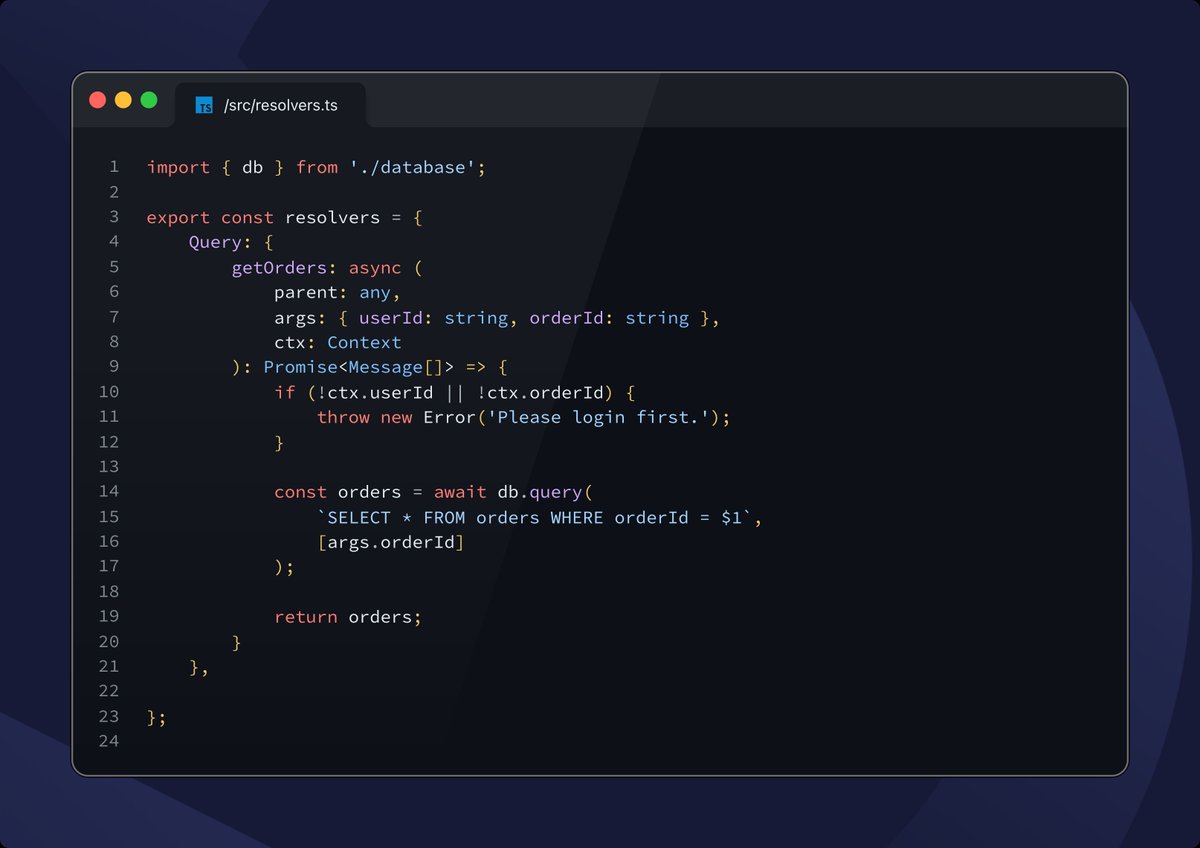Click '[args.orderId]' on line 16

coord(391,542)
